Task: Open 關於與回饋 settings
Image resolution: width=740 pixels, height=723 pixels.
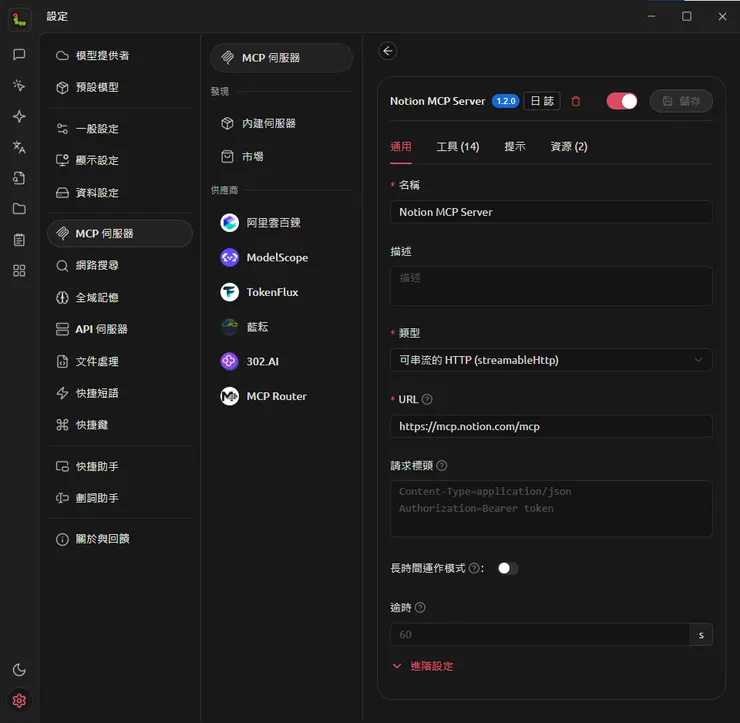Action: click(x=120, y=539)
